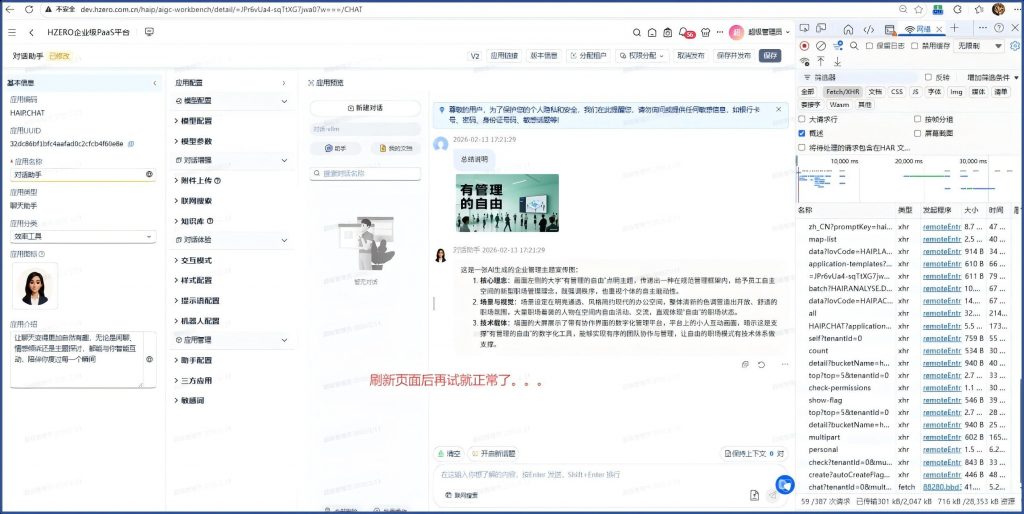
Task: Uncheck the 概述 checkbox
Action: 802,133
